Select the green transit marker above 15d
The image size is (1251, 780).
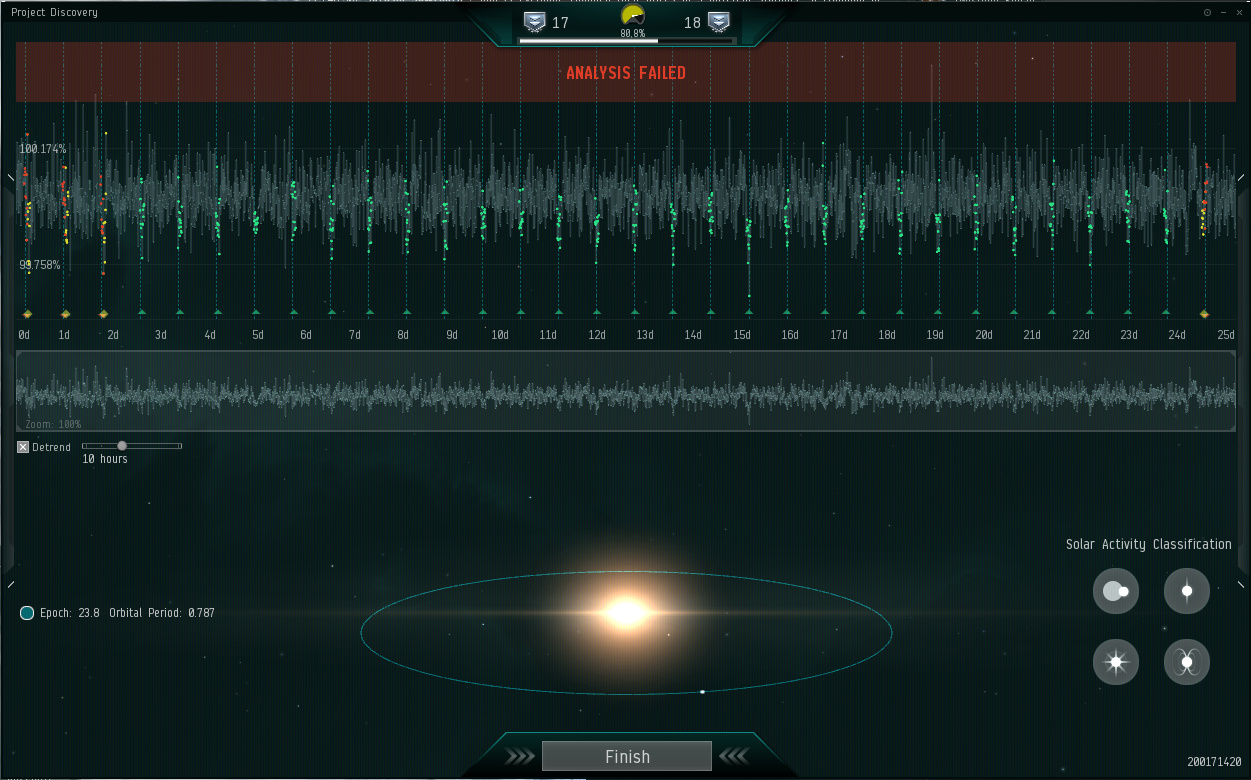click(x=748, y=313)
